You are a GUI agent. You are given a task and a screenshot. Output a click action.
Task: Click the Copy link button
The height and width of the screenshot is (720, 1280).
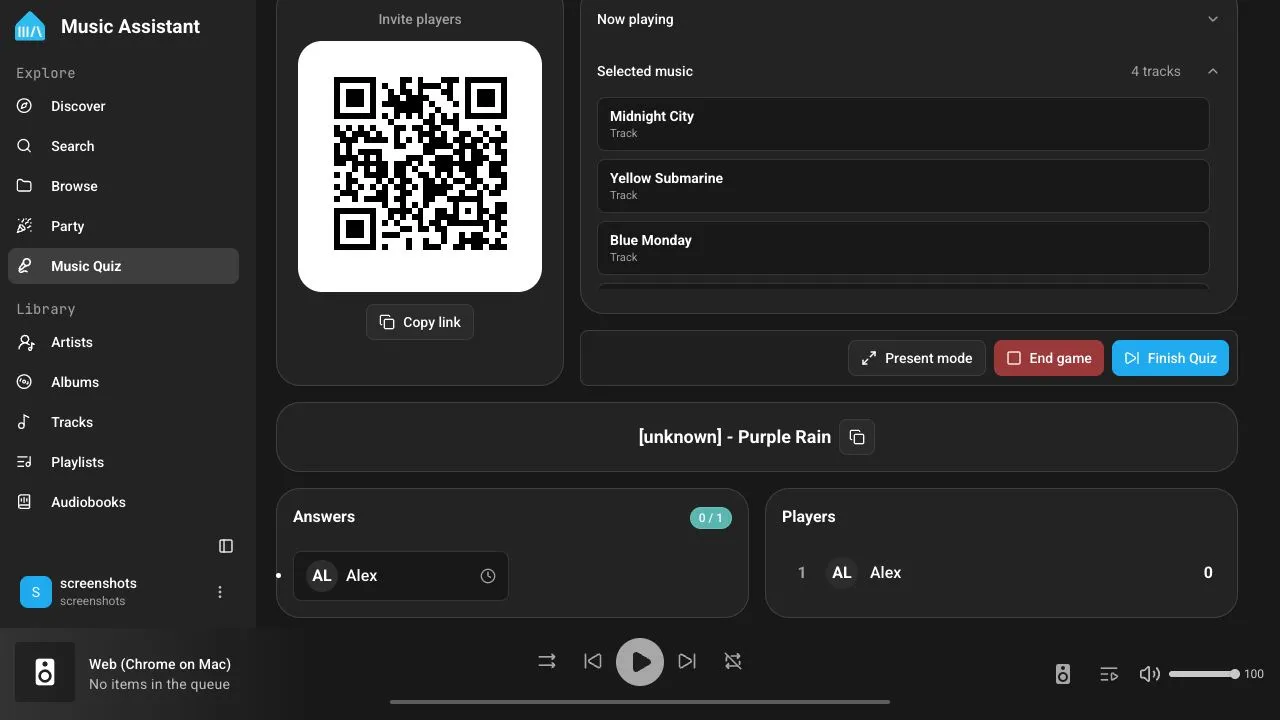coord(420,322)
